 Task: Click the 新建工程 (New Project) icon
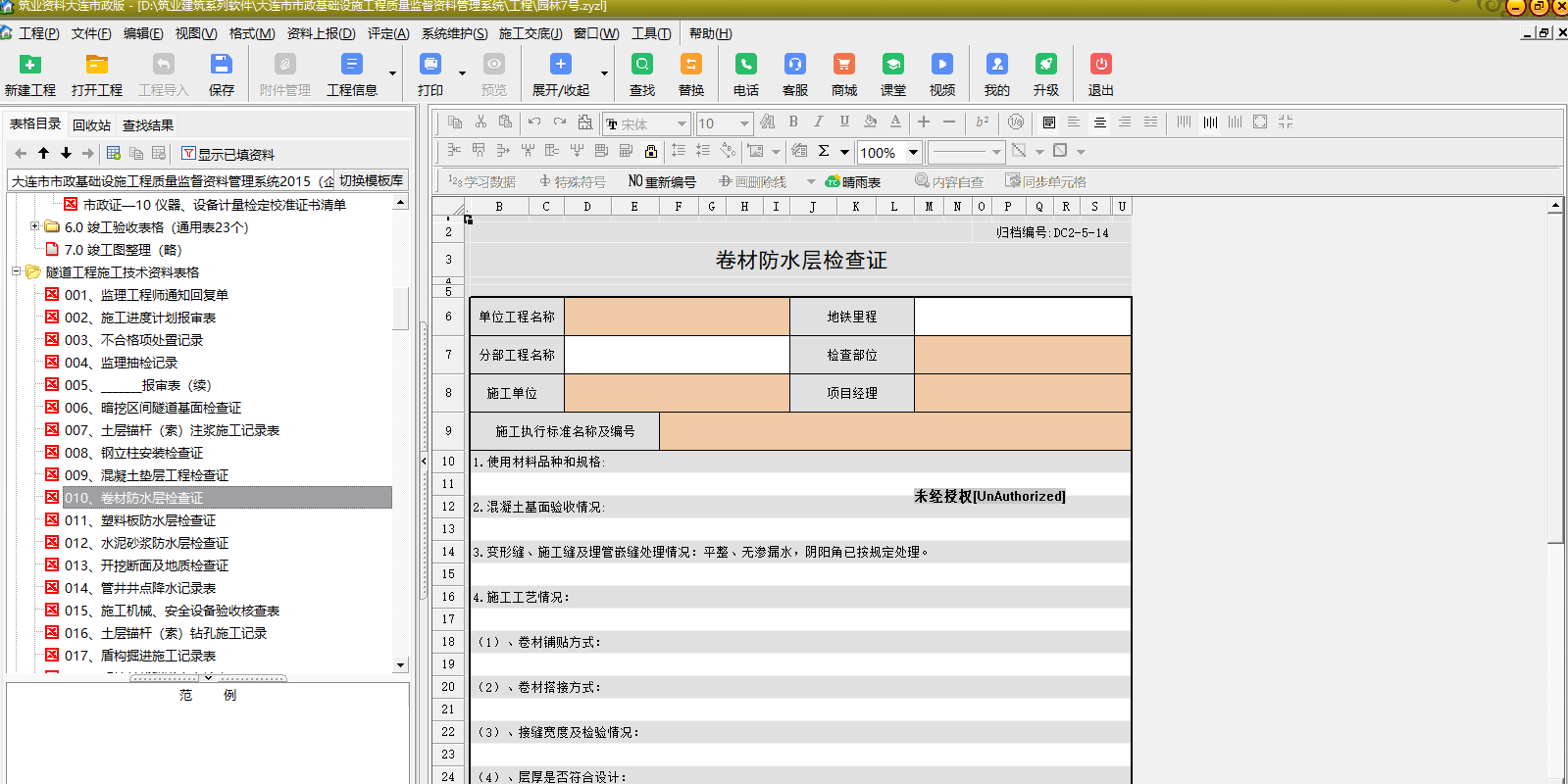tap(30, 65)
